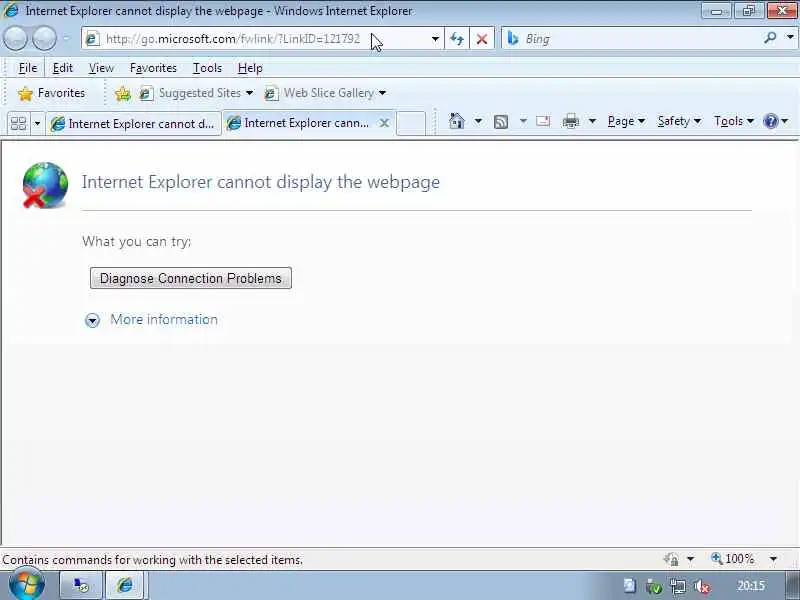Click the zoom magnifier icon in status bar

click(x=716, y=558)
